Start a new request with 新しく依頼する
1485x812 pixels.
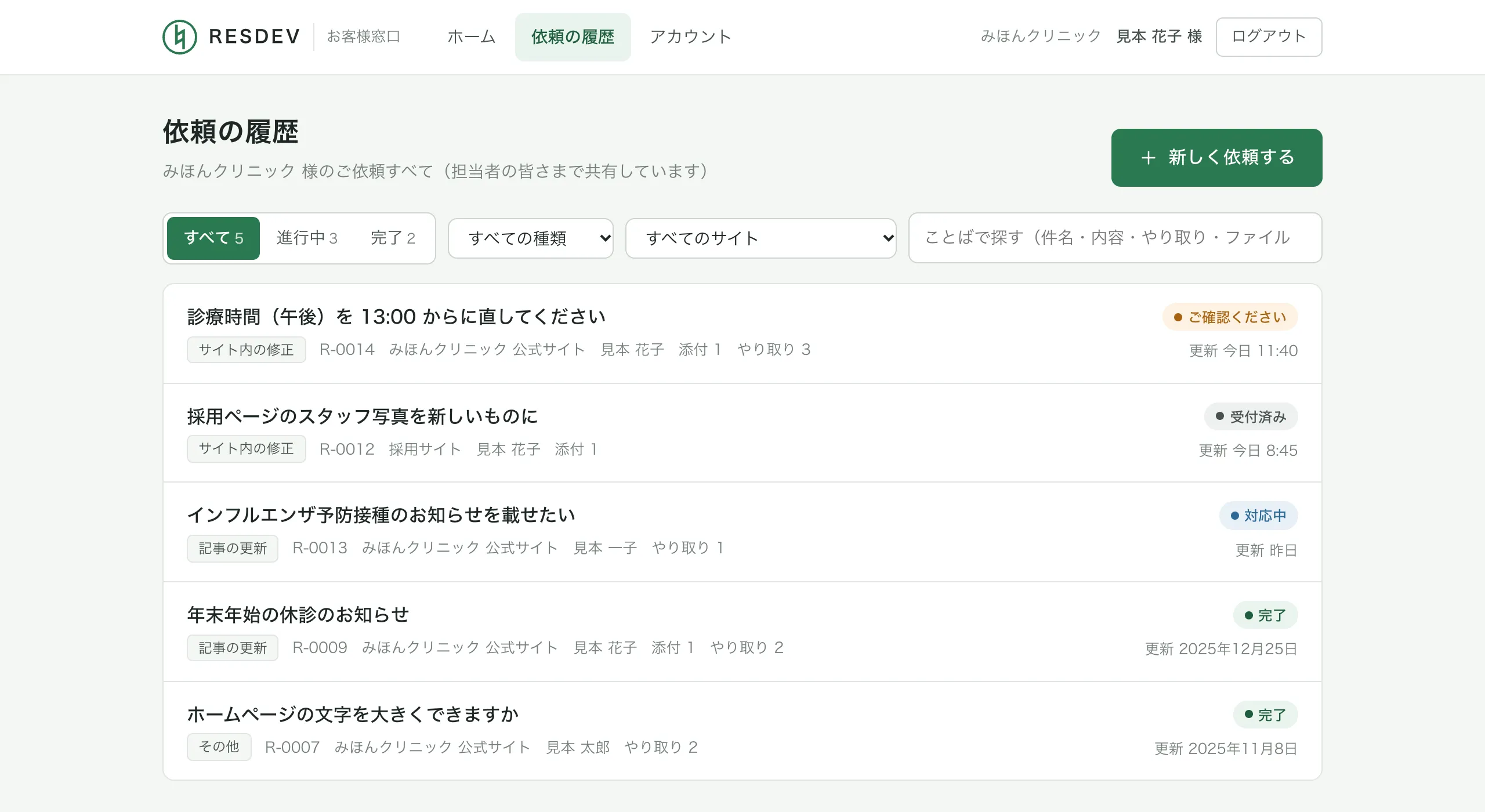1216,157
